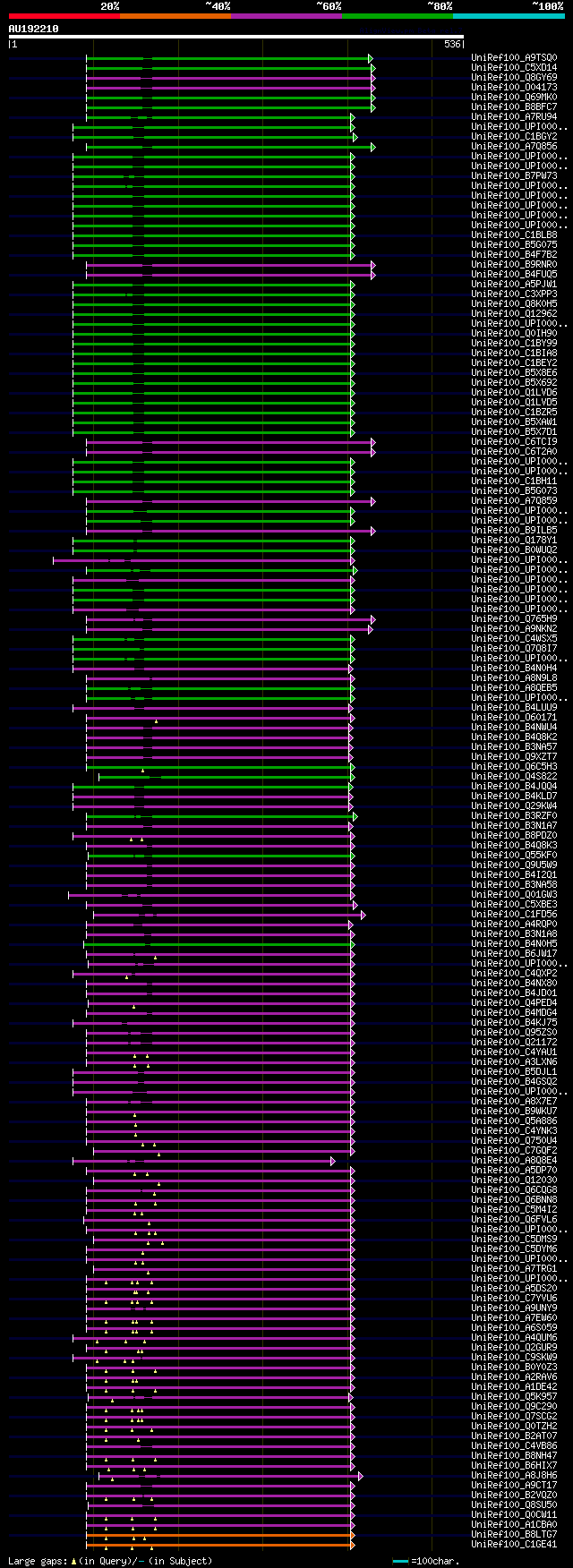Select hit label UniRef100_B5G075
This screenshot has width=573, height=1568.
coord(514,245)
